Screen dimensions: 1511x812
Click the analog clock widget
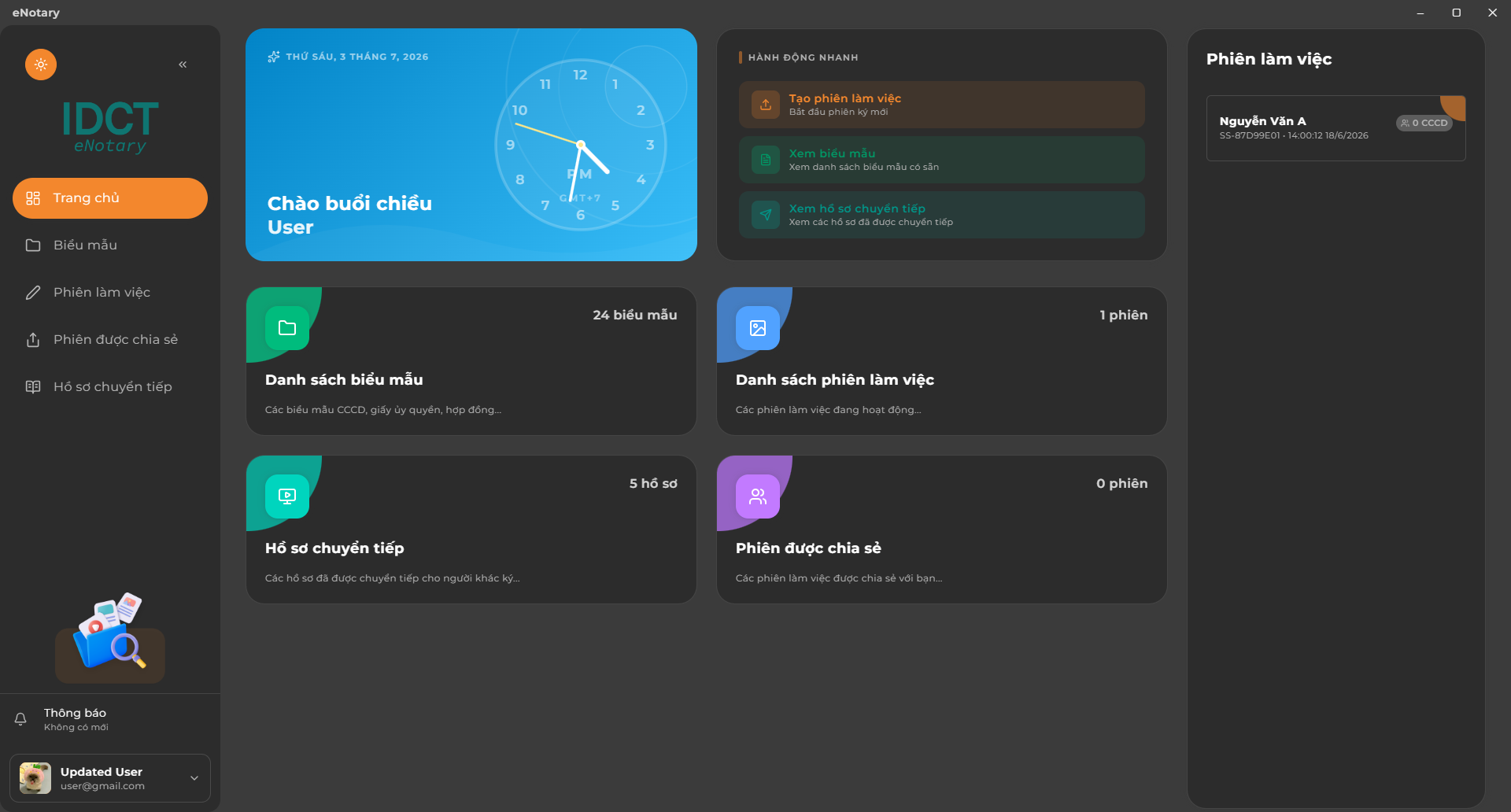click(x=581, y=145)
